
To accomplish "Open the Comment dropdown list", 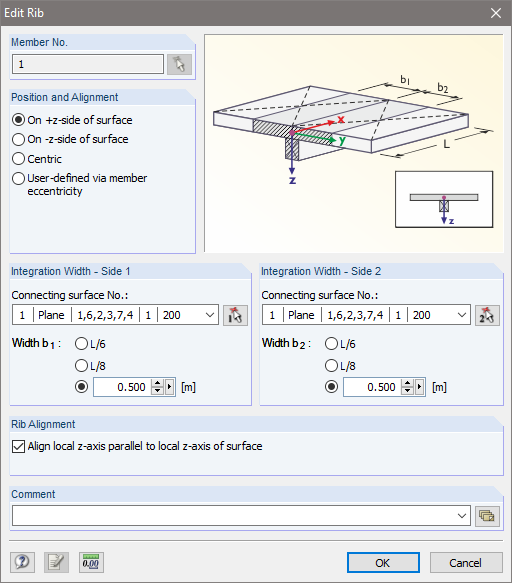I will pyautogui.click(x=461, y=516).
